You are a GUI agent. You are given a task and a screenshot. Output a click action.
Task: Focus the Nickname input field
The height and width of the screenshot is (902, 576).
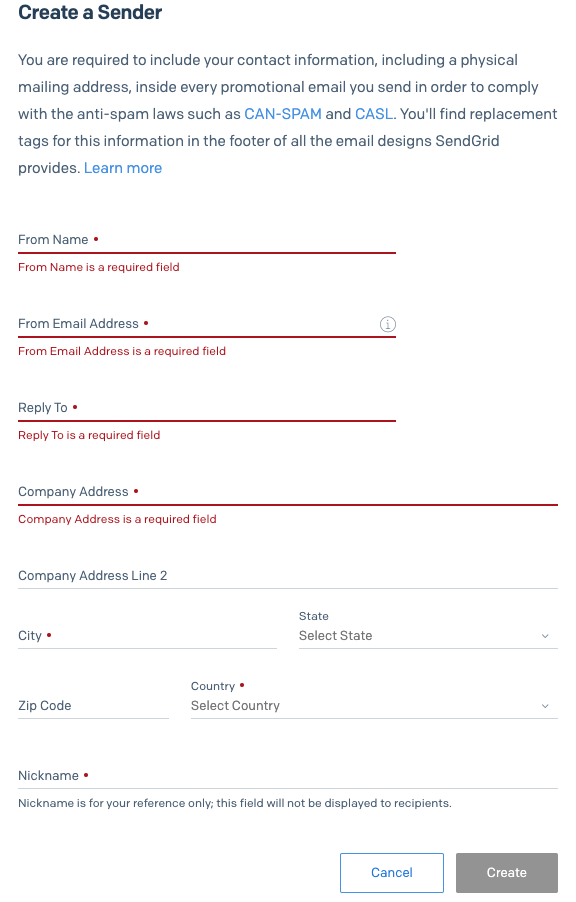pyautogui.click(x=288, y=776)
